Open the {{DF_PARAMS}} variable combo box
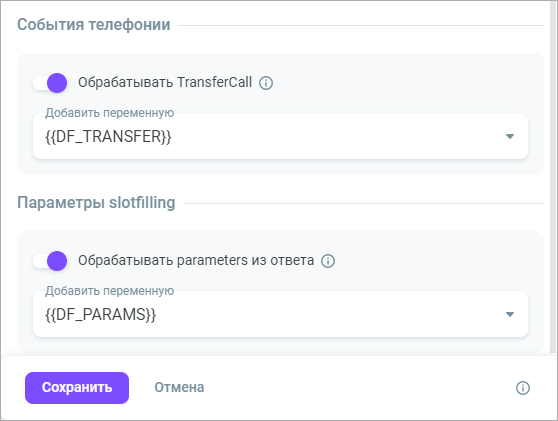This screenshot has height=421, width=558. point(280,314)
